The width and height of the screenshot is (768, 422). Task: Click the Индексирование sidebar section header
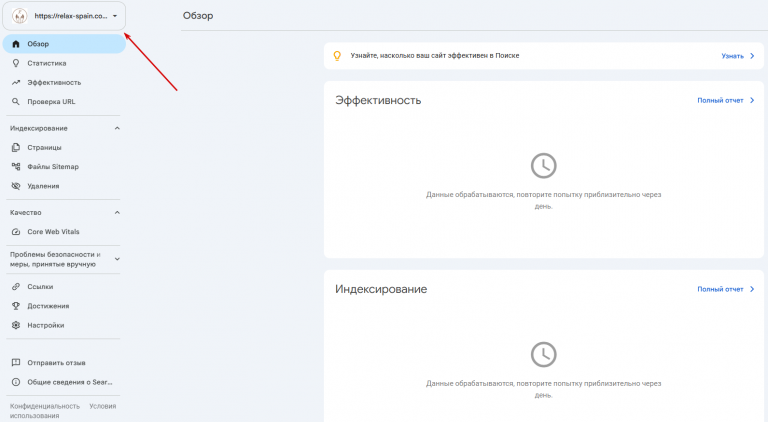pos(39,128)
